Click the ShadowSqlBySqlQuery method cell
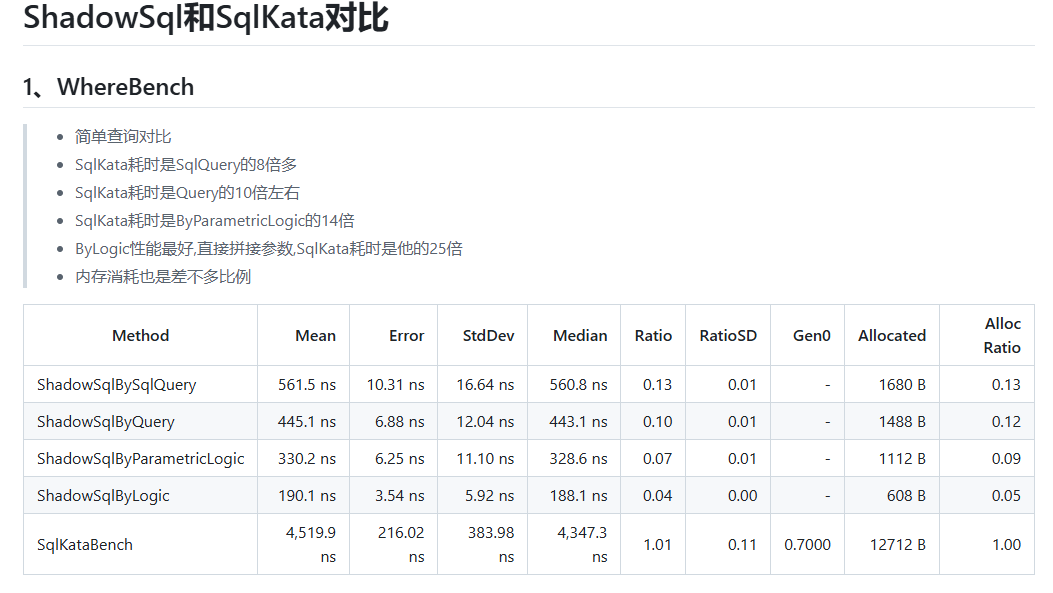The image size is (1053, 593). click(x=116, y=385)
